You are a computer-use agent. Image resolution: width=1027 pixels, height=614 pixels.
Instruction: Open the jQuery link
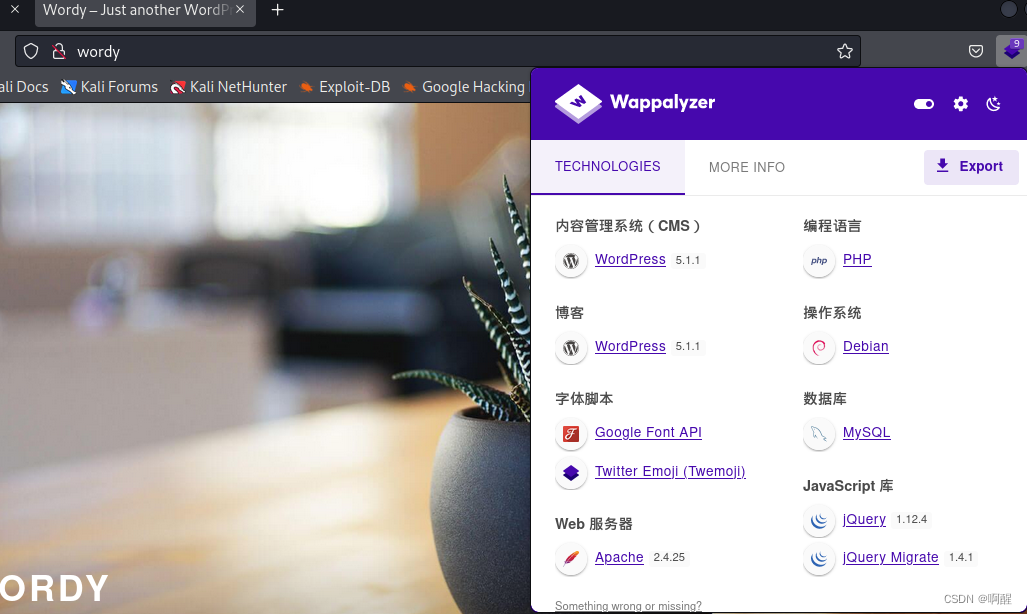click(x=864, y=520)
